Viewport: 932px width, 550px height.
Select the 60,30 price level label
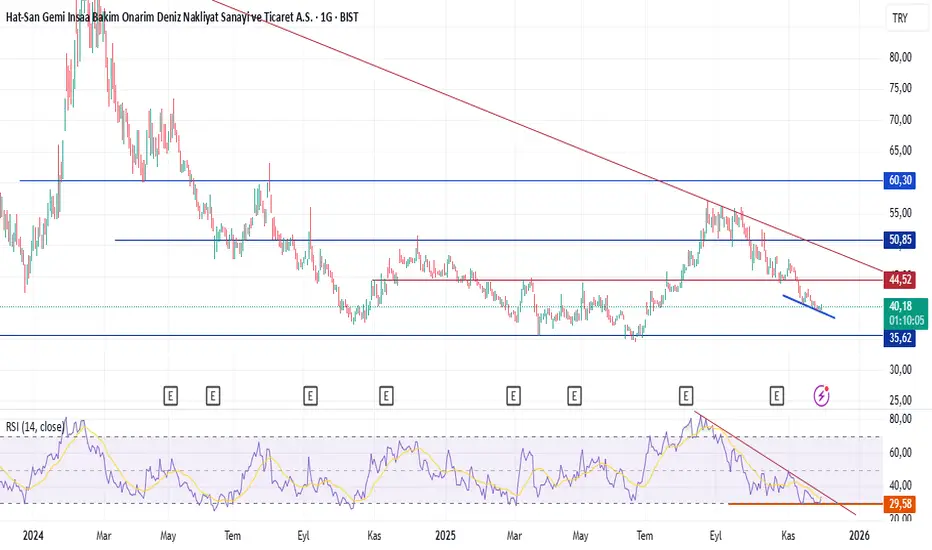point(900,180)
